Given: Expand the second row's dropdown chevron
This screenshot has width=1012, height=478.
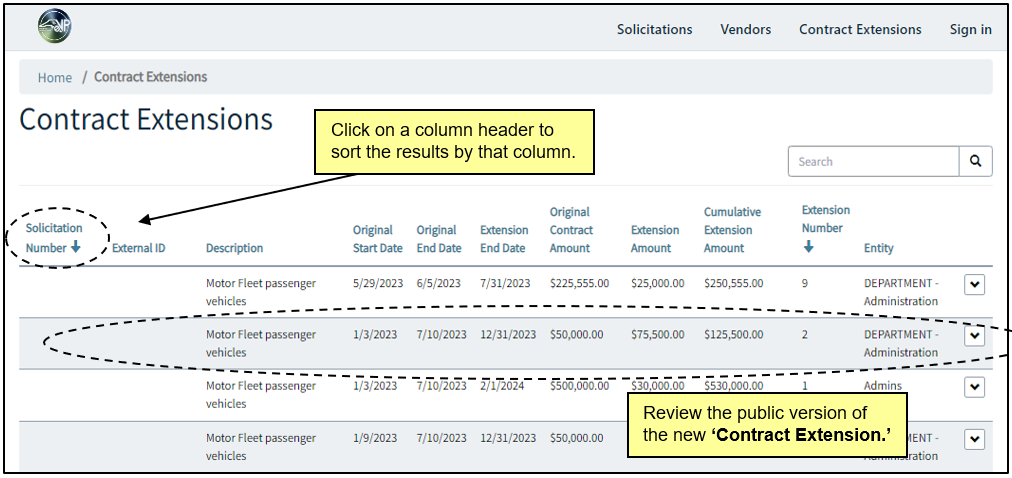Looking at the screenshot, I should point(974,336).
